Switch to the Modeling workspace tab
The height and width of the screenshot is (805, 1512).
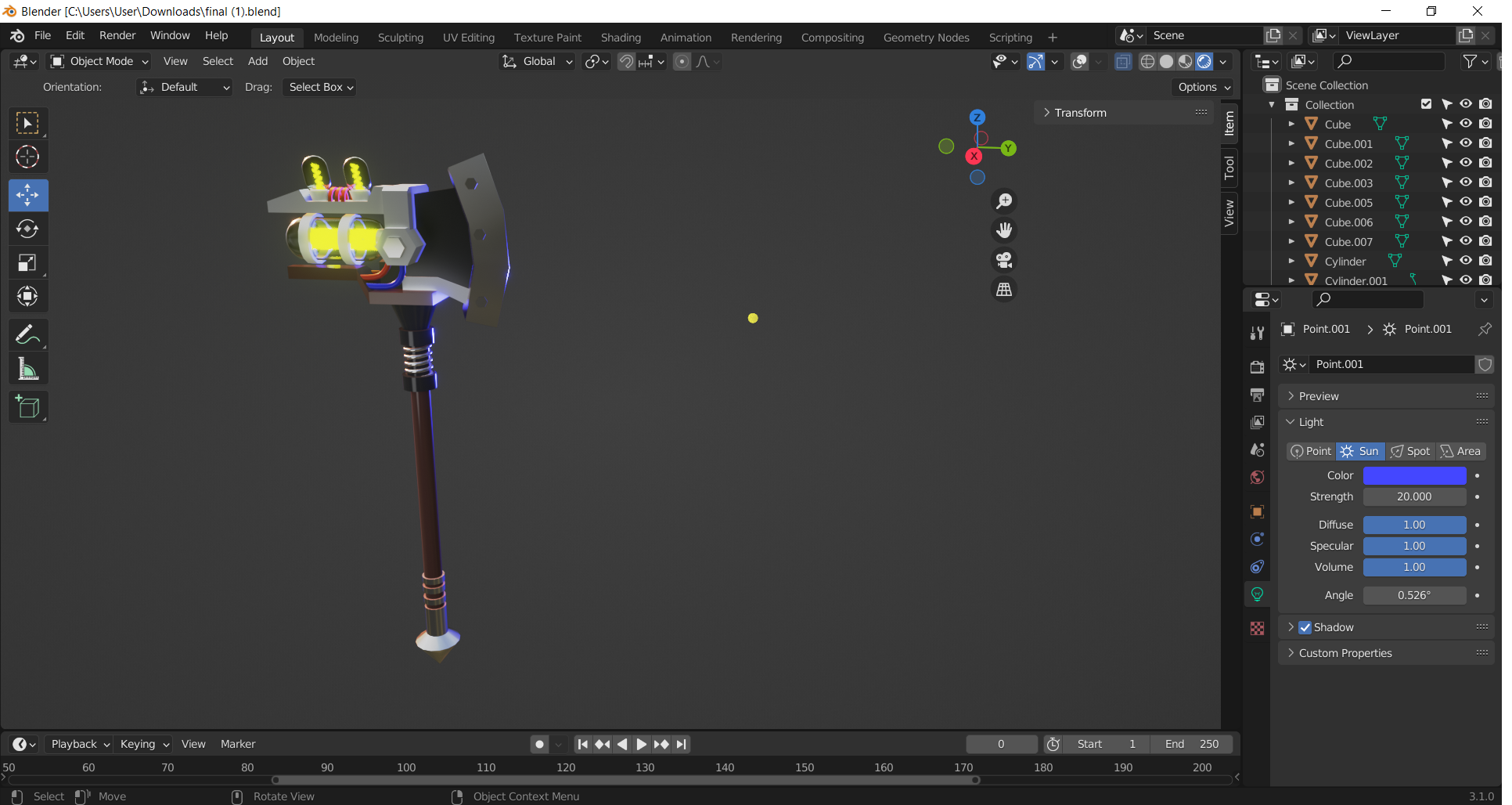point(336,38)
